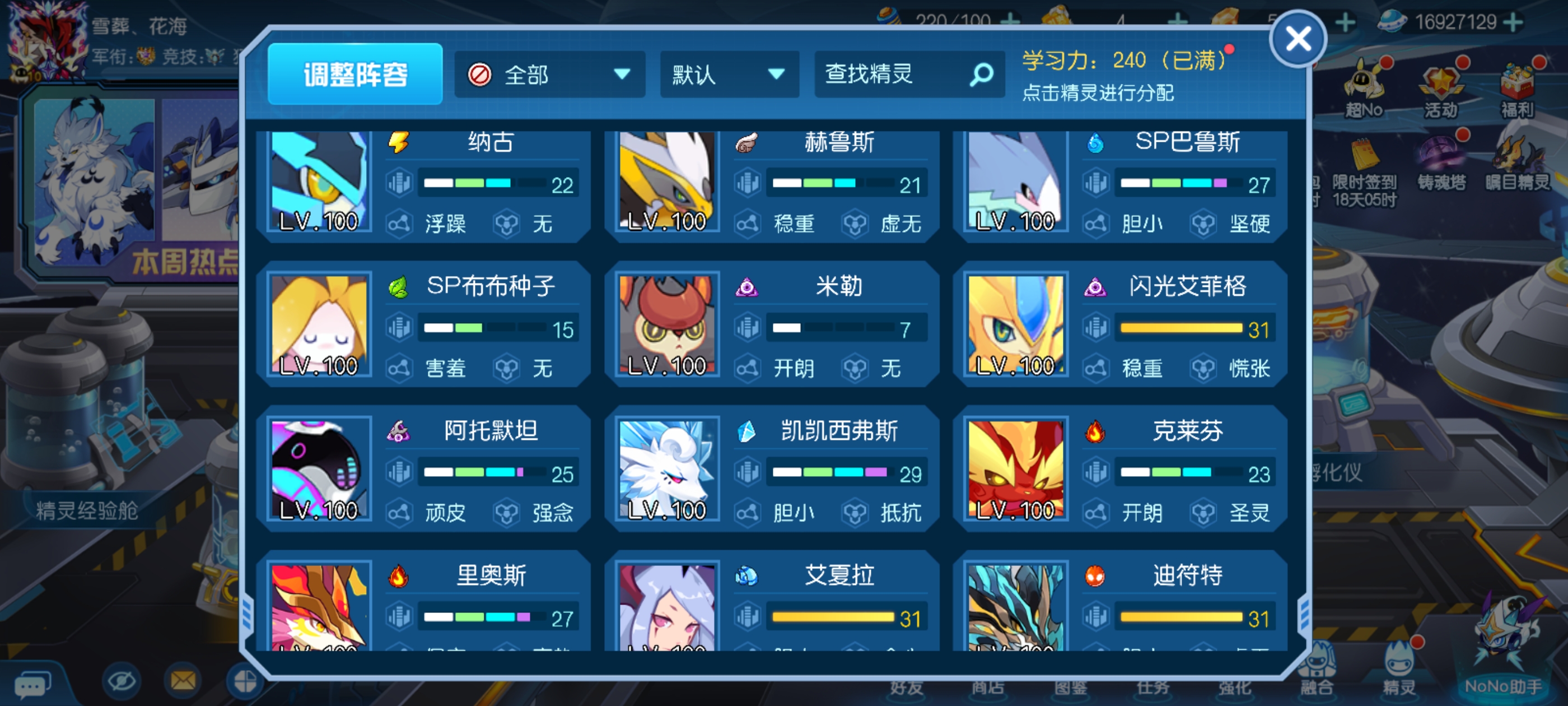Click the 查找精灵 search field
1568x706 pixels.
[909, 75]
